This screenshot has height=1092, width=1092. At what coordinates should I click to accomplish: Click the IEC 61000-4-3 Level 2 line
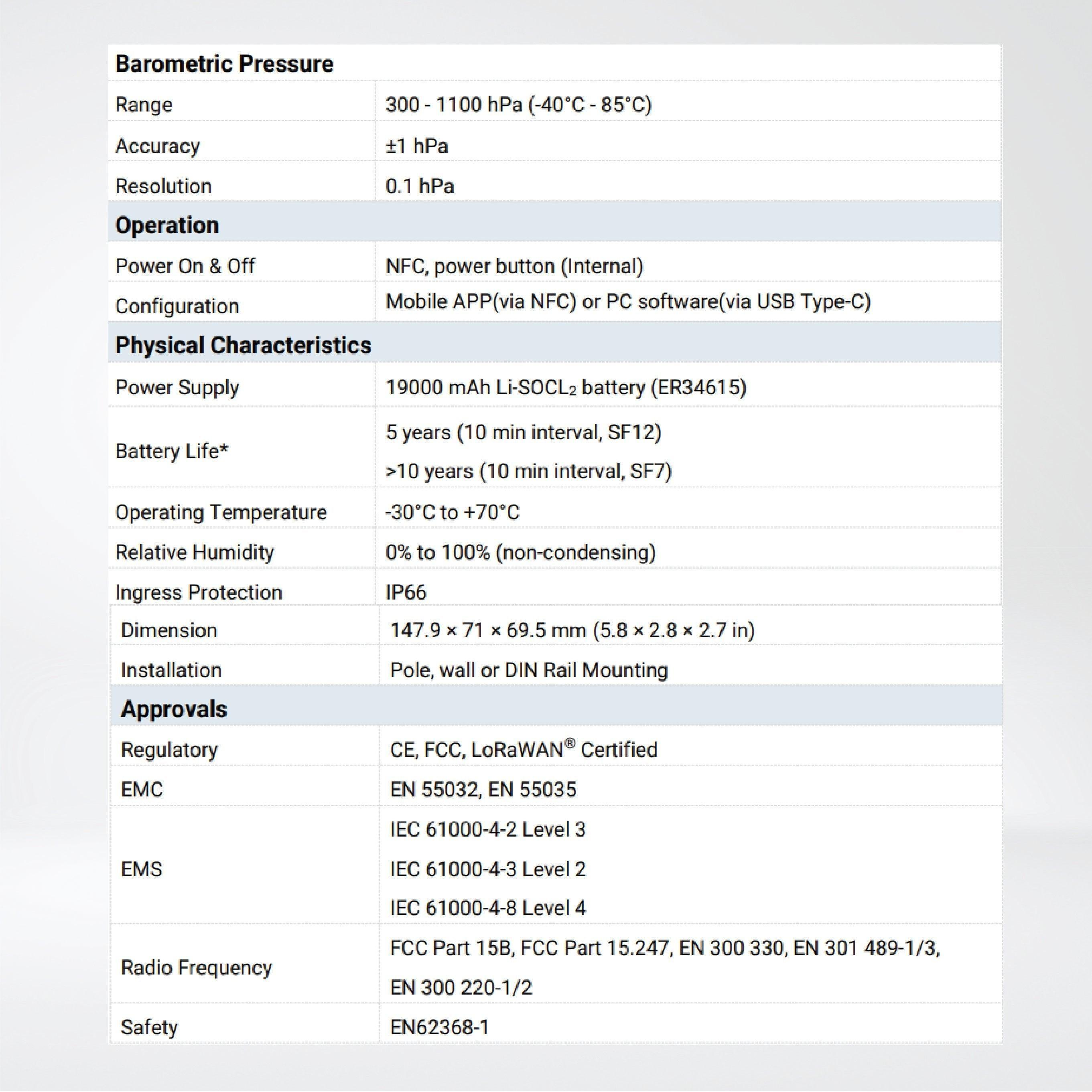coord(487,869)
